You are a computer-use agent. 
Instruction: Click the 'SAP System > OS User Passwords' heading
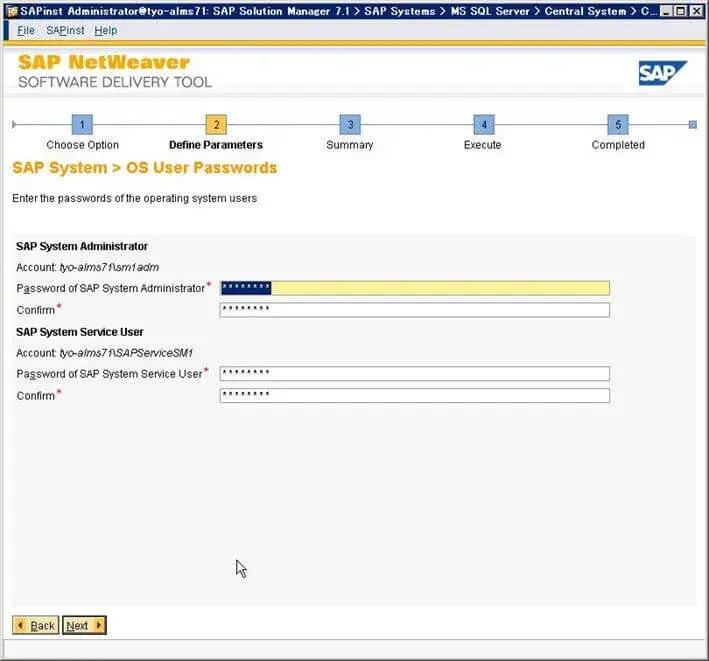144,168
